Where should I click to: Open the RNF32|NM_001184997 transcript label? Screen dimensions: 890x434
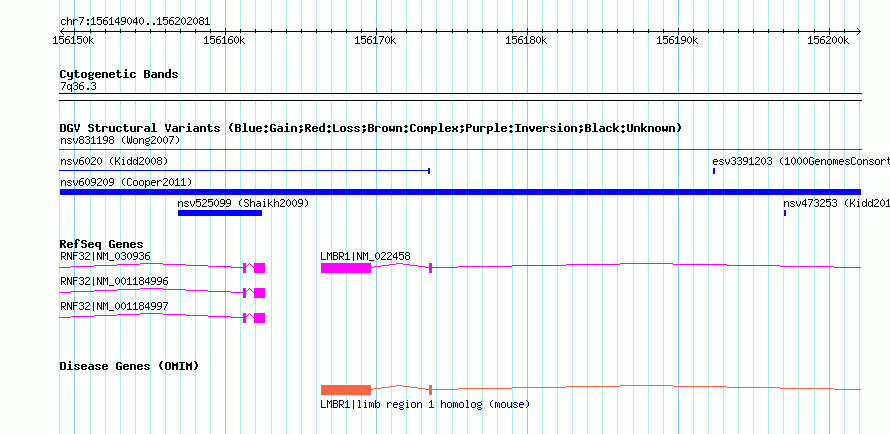coord(114,306)
